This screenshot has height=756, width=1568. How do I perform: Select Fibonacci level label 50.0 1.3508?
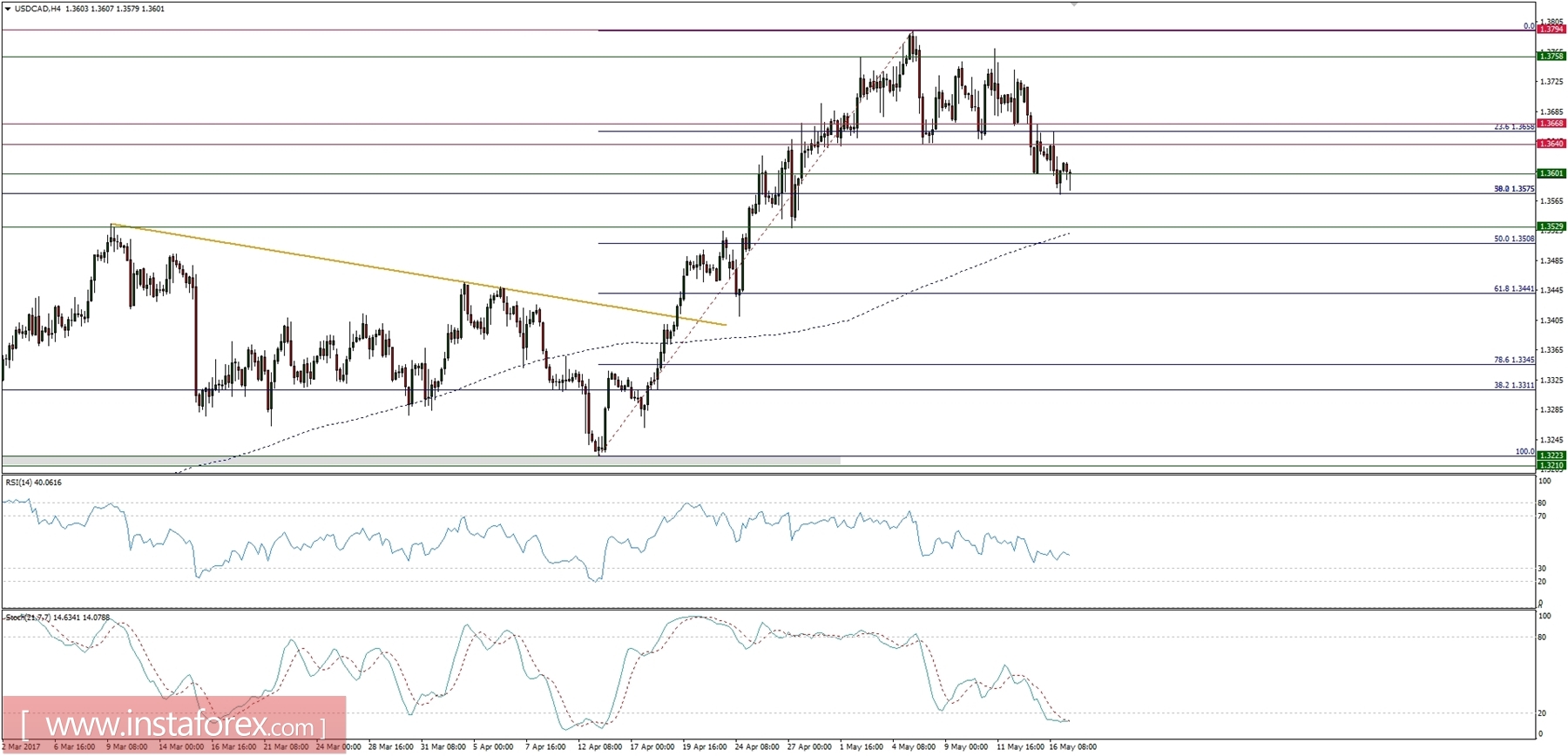(x=1514, y=239)
